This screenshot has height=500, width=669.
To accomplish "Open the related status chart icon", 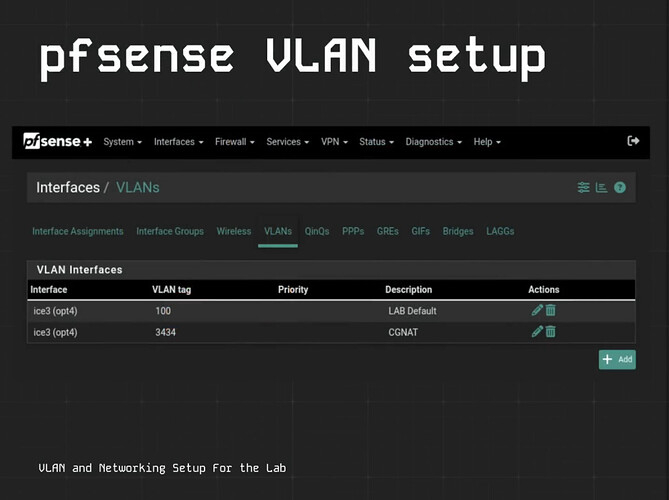I will [602, 187].
